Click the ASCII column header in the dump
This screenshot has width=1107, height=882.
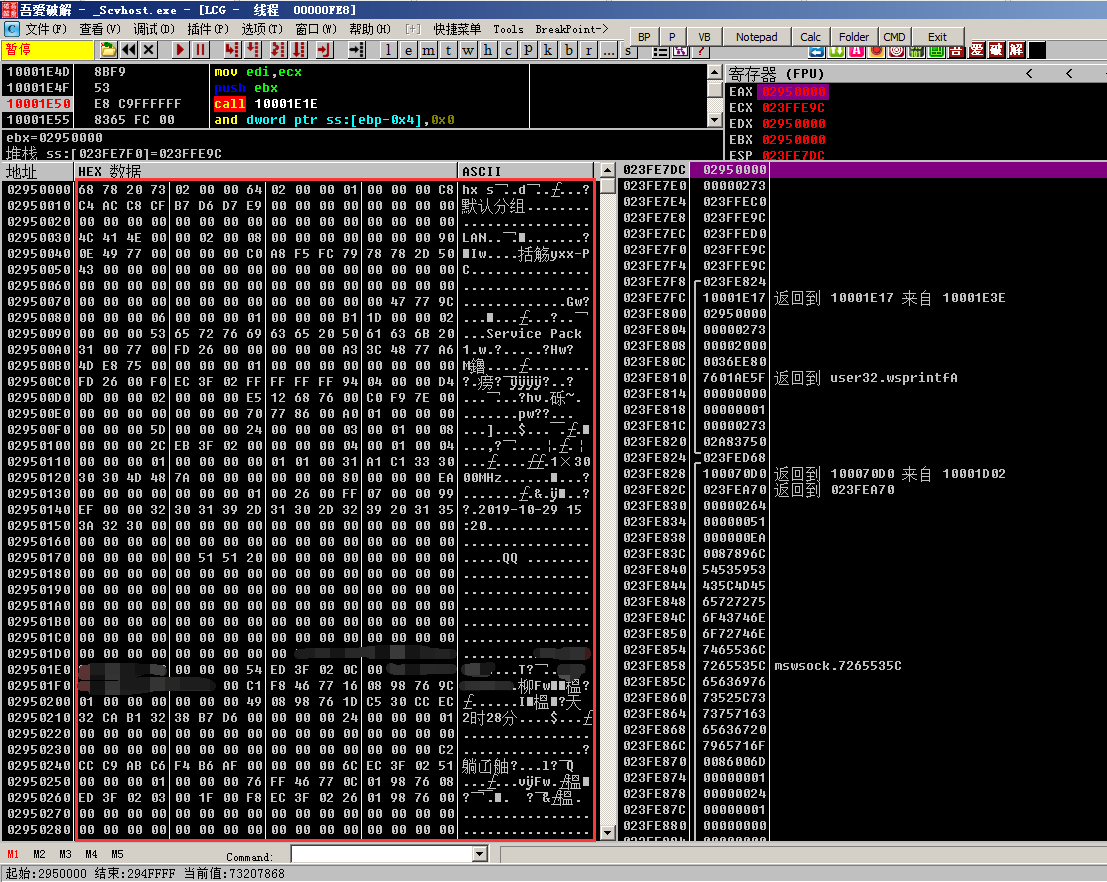pos(525,172)
